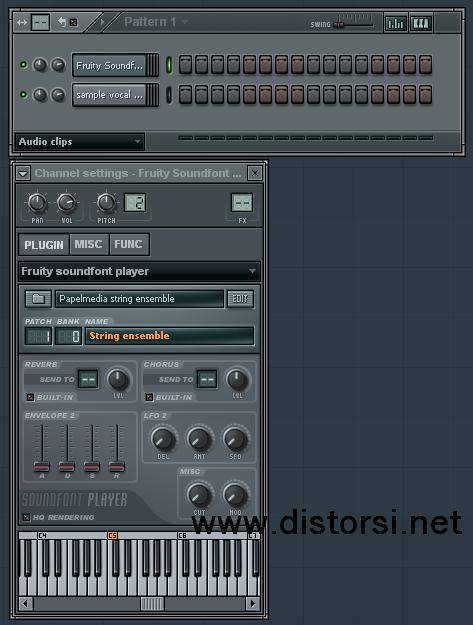This screenshot has width=473, height=625.
Task: Toggle chorus BUILT-IN checkbox
Action: [x=149, y=397]
